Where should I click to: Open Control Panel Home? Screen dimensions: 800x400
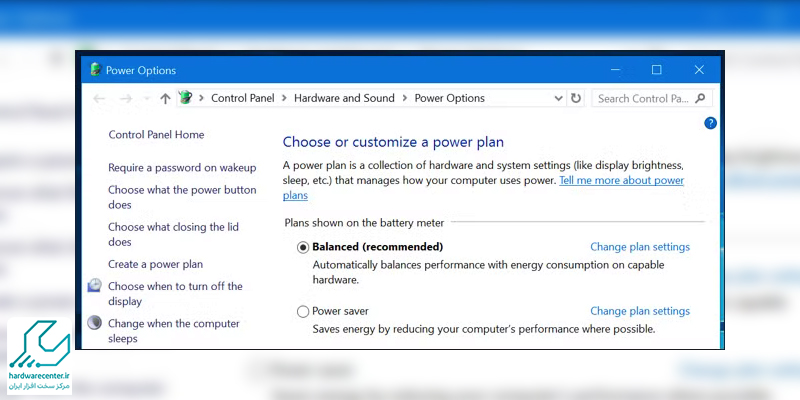pos(156,135)
